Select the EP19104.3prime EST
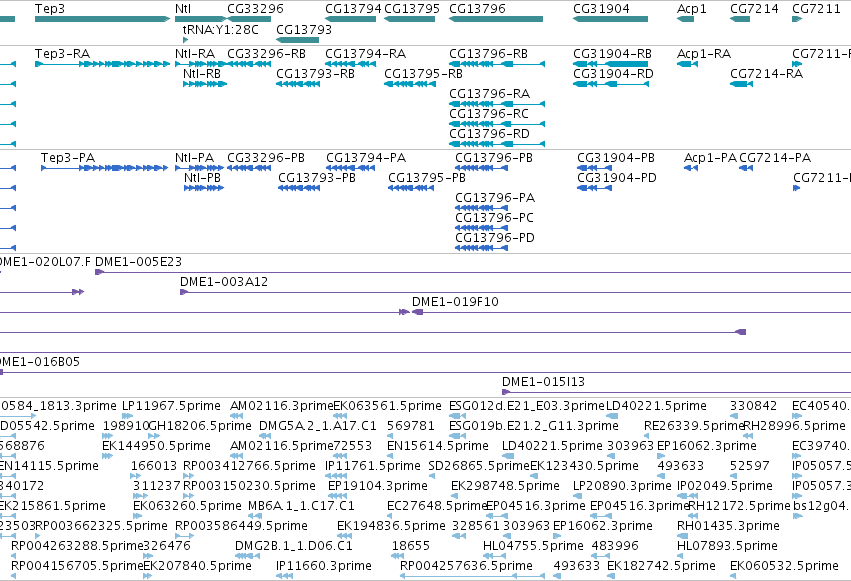The width and height of the screenshot is (851, 581). pos(337,496)
